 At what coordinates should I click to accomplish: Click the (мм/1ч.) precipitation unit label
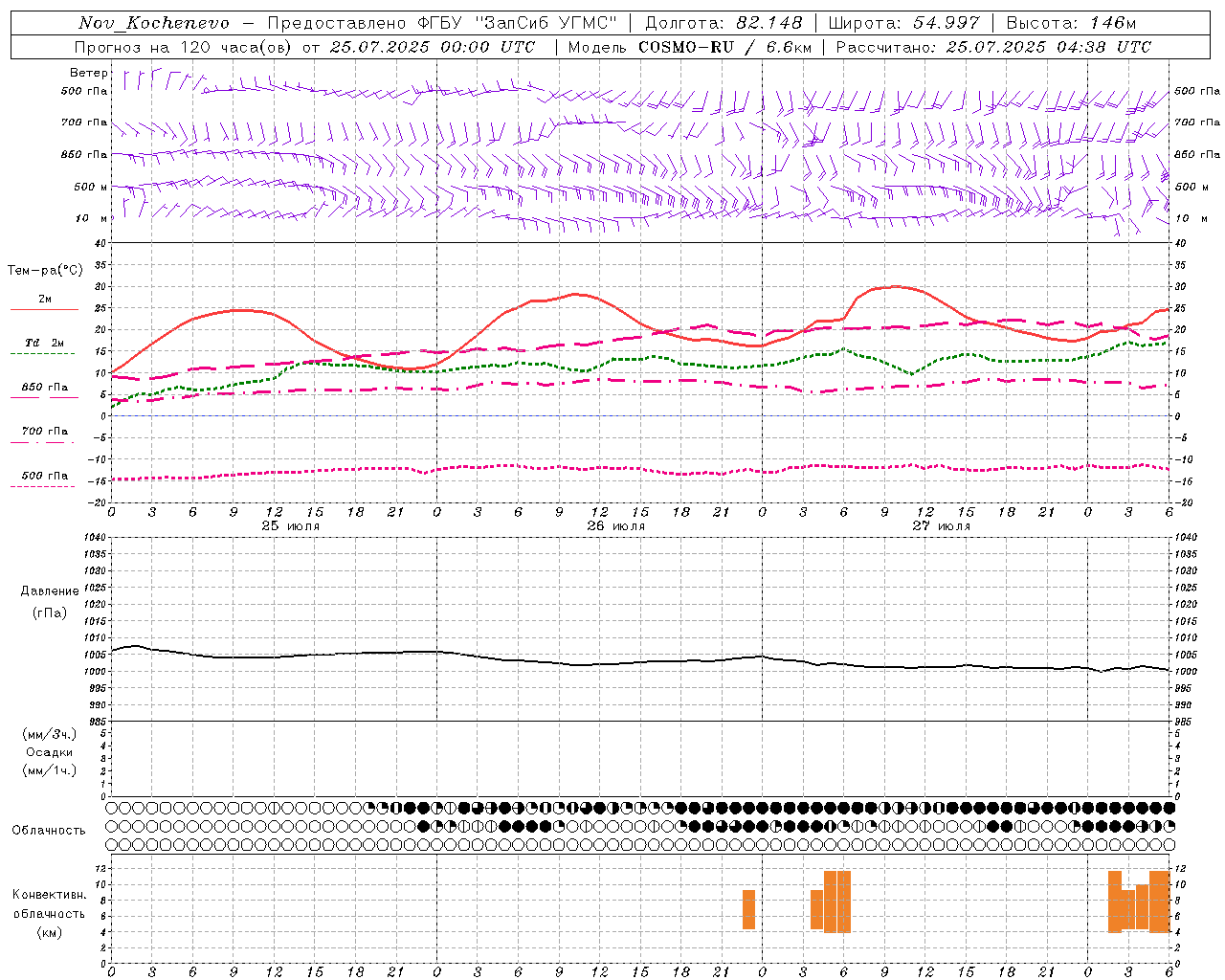point(50,770)
